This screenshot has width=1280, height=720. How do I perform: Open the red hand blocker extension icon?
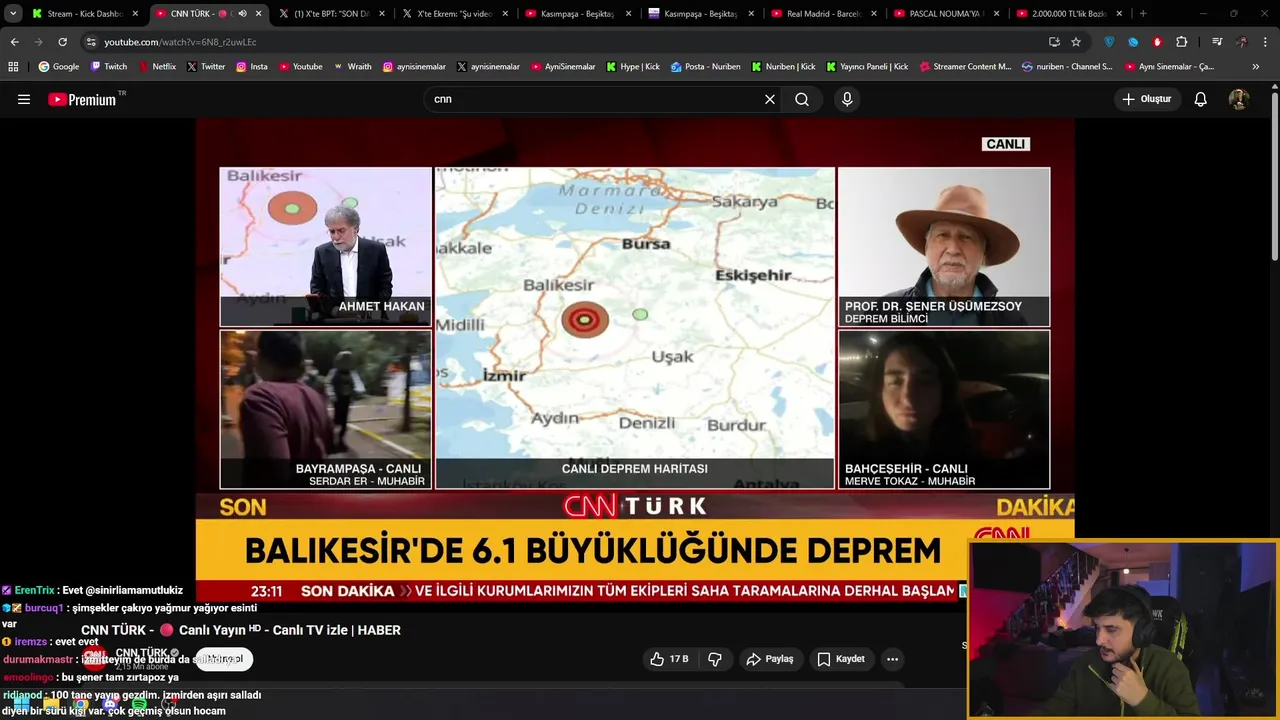[1157, 42]
